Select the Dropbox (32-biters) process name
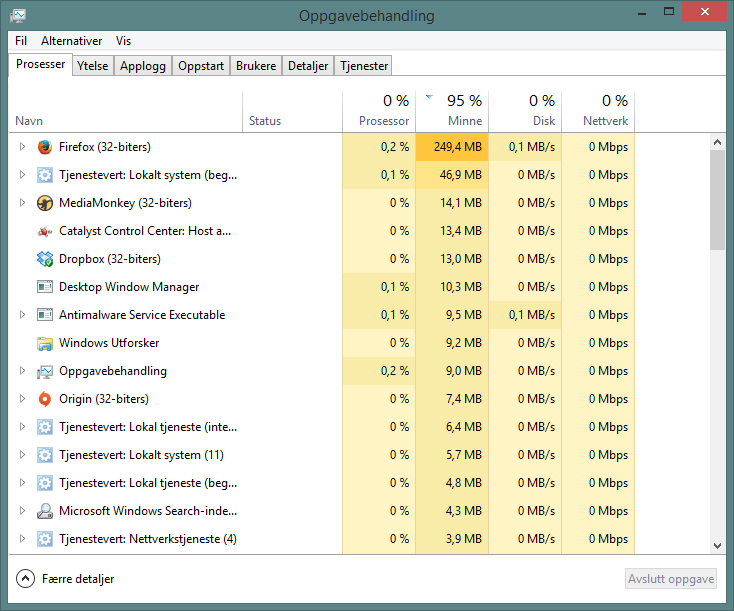 click(110, 259)
